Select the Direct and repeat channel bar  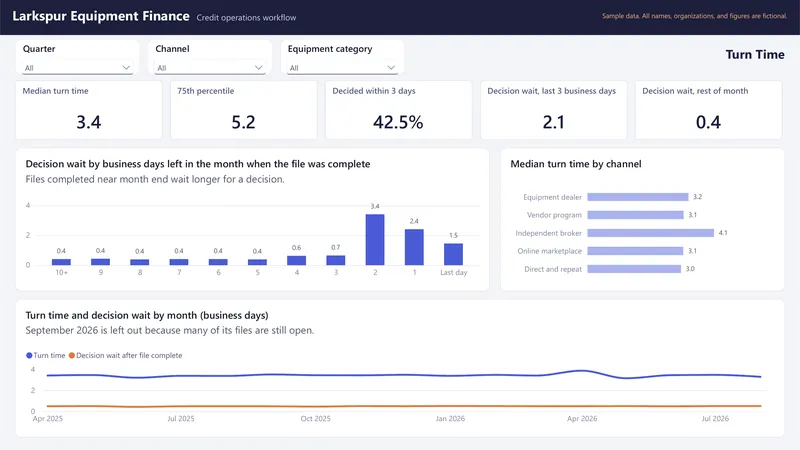pyautogui.click(x=634, y=269)
